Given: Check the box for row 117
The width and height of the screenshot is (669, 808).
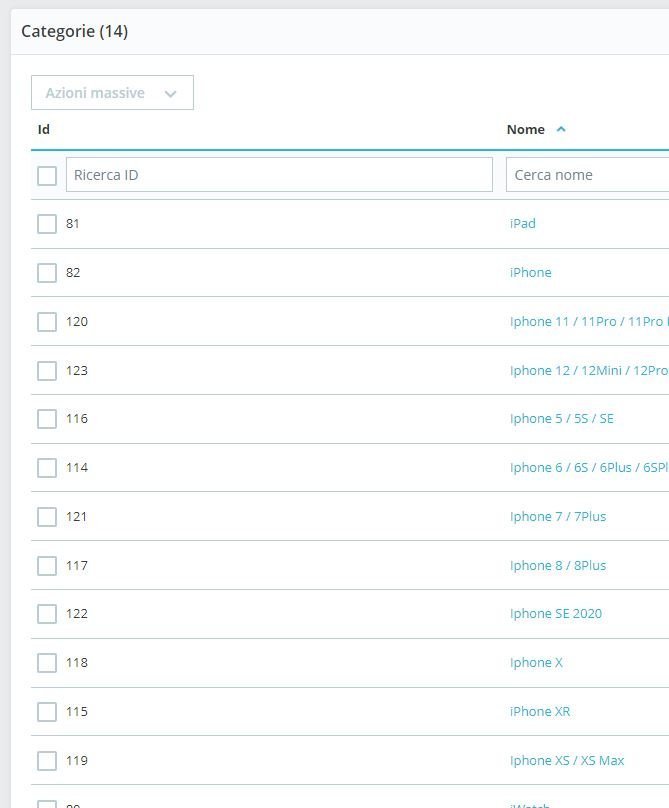Looking at the screenshot, I should [47, 566].
